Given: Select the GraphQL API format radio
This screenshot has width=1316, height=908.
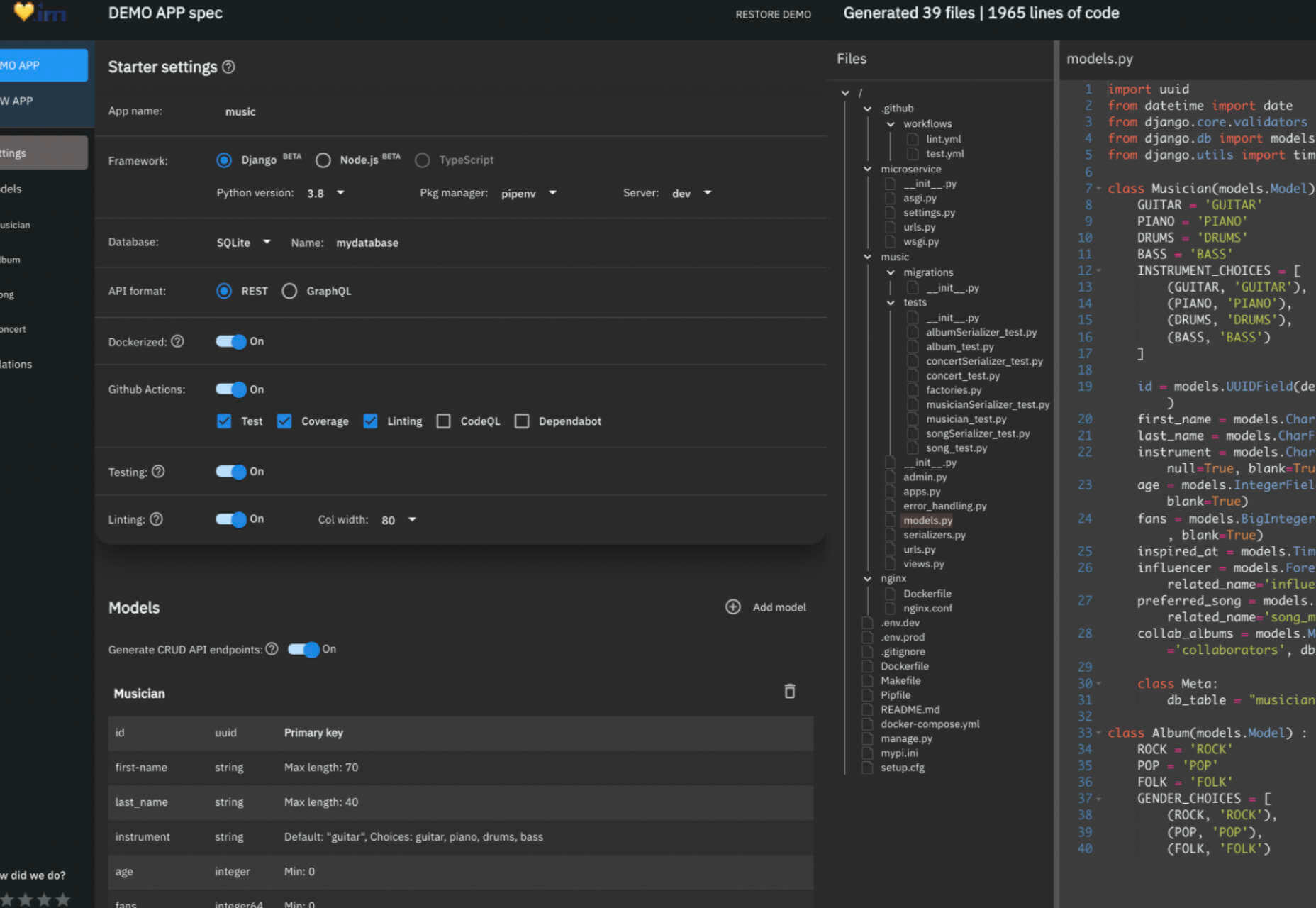Looking at the screenshot, I should [x=289, y=291].
